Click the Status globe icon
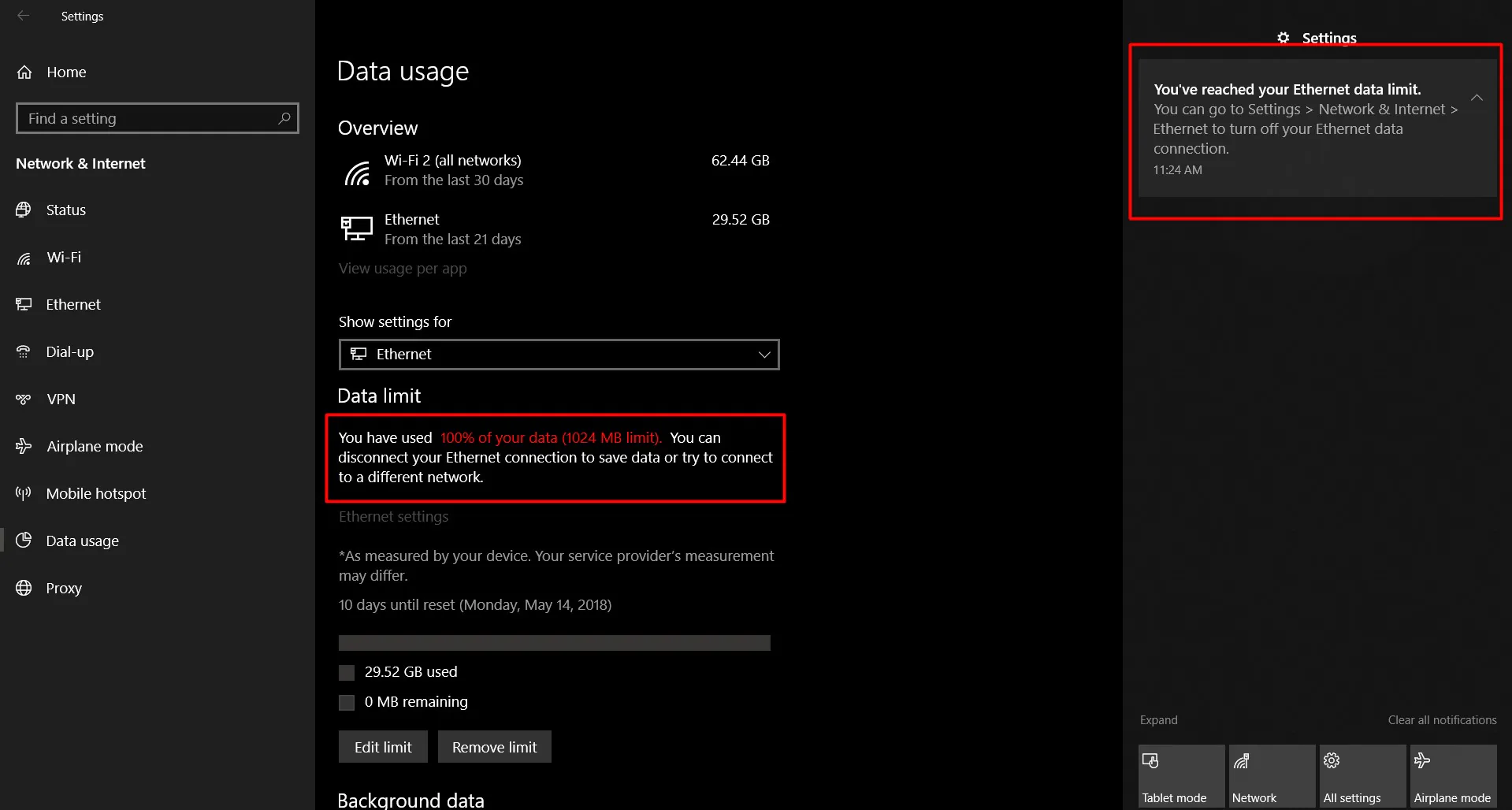Screen dimensions: 1512x810 click(24, 210)
